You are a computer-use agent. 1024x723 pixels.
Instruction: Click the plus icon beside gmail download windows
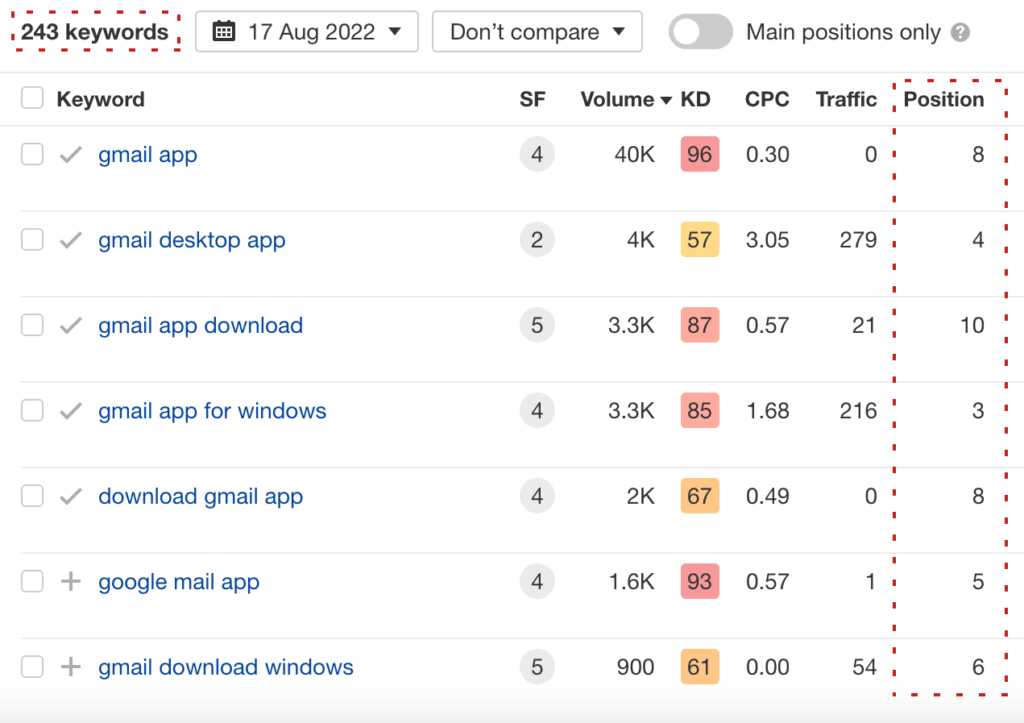pos(70,667)
